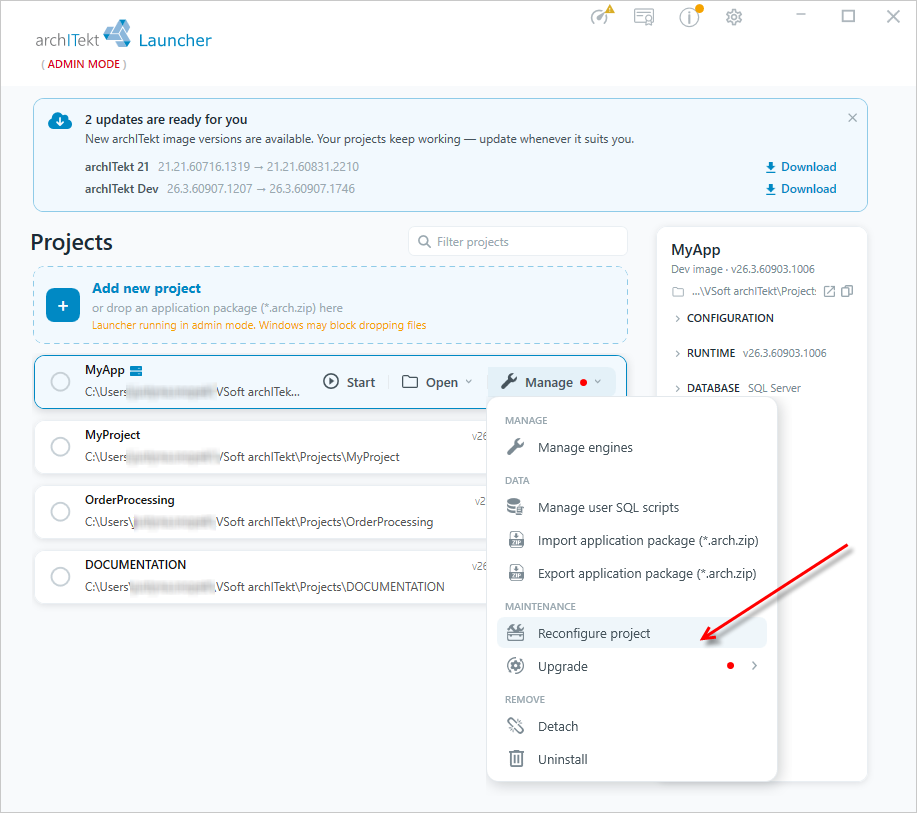Viewport: 917px width, 813px height.
Task: Select the DOCUMENTATION radio button
Action: tap(60, 577)
